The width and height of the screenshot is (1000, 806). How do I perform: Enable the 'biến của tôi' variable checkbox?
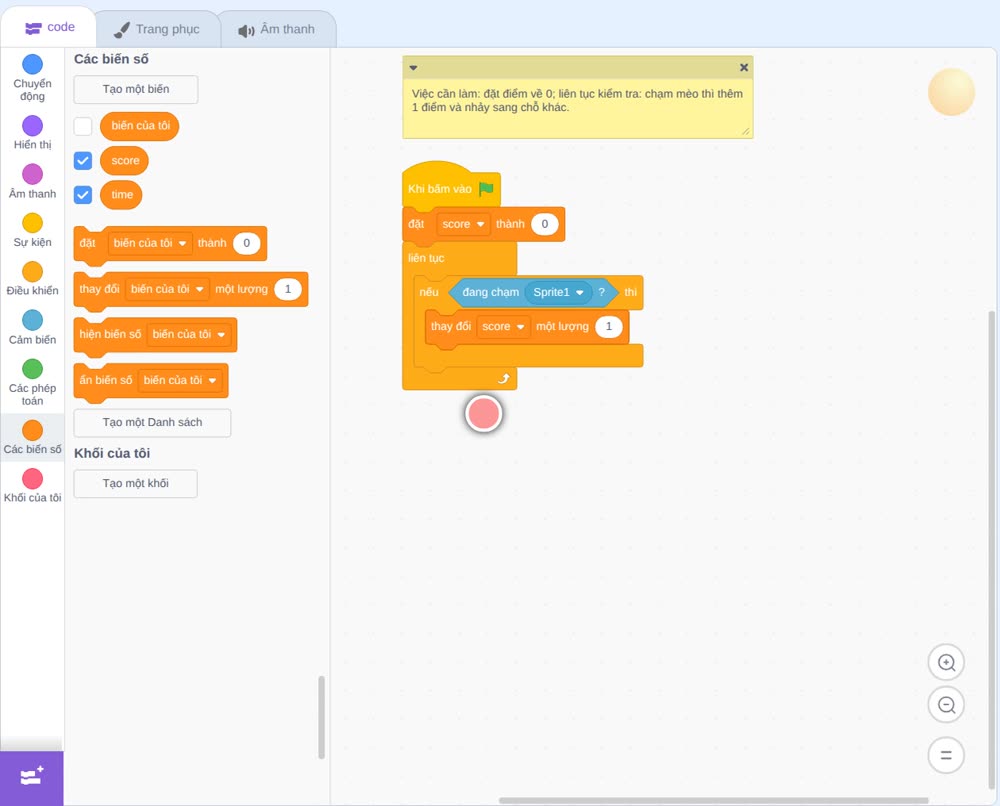click(83, 126)
